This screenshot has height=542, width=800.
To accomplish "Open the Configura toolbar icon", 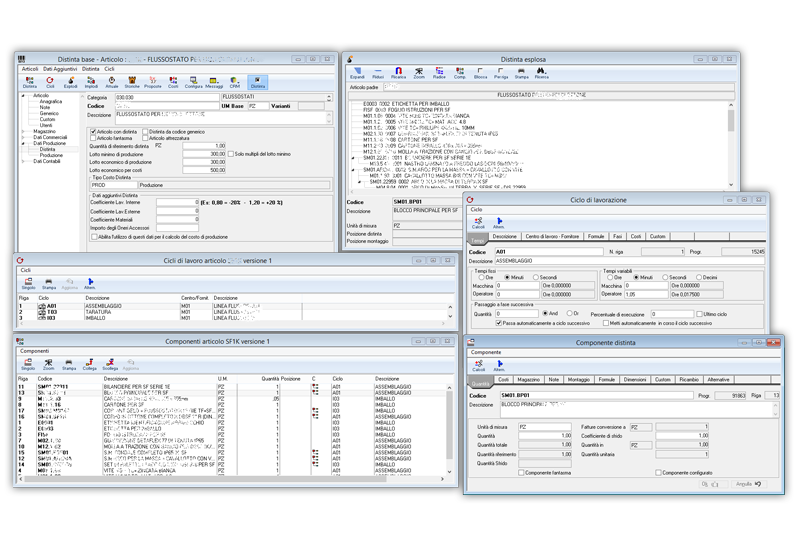I will pos(193,82).
